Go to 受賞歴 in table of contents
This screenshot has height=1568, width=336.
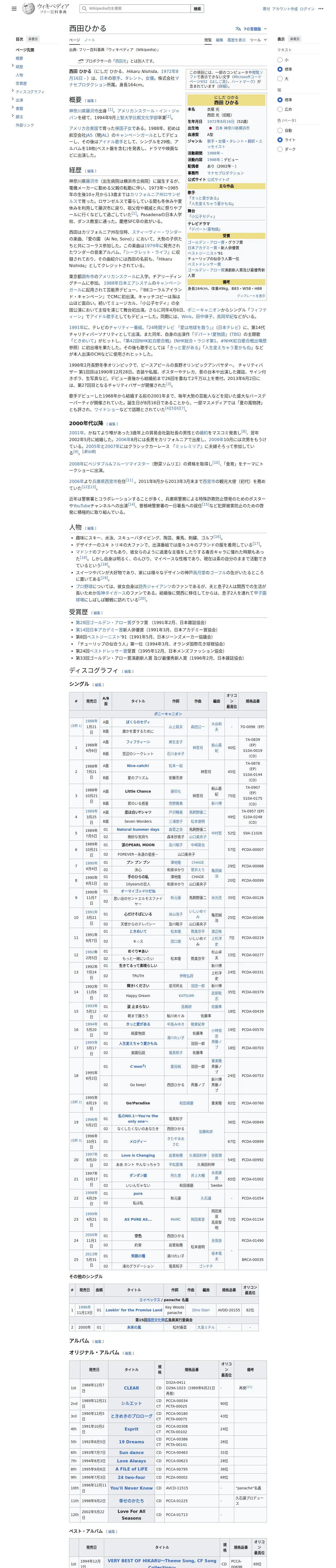[21, 83]
